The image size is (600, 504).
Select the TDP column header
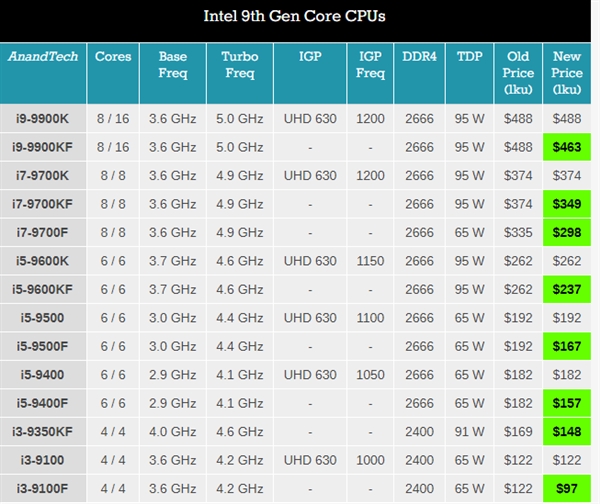[469, 57]
